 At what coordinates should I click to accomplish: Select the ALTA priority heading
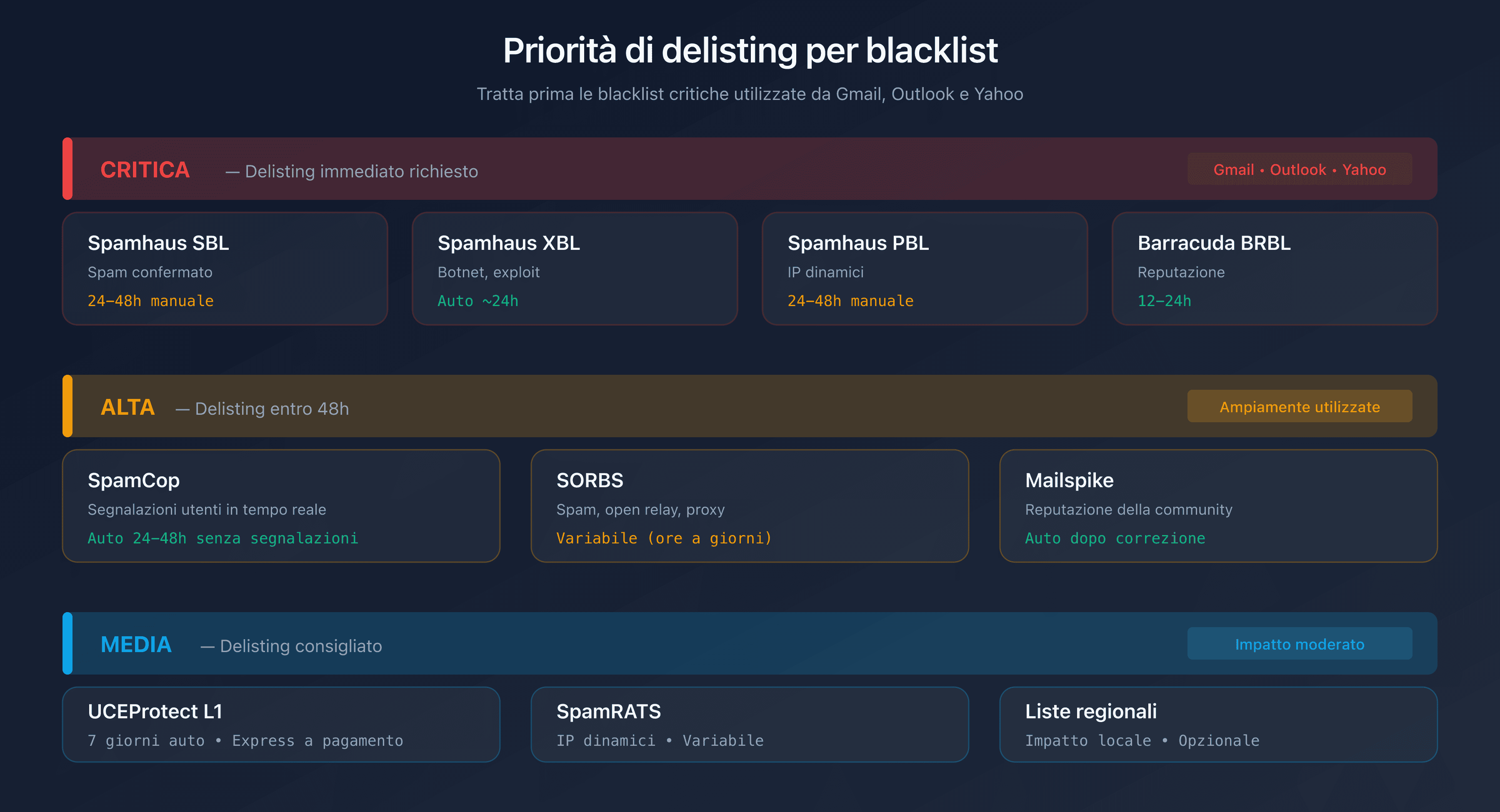[x=127, y=407]
